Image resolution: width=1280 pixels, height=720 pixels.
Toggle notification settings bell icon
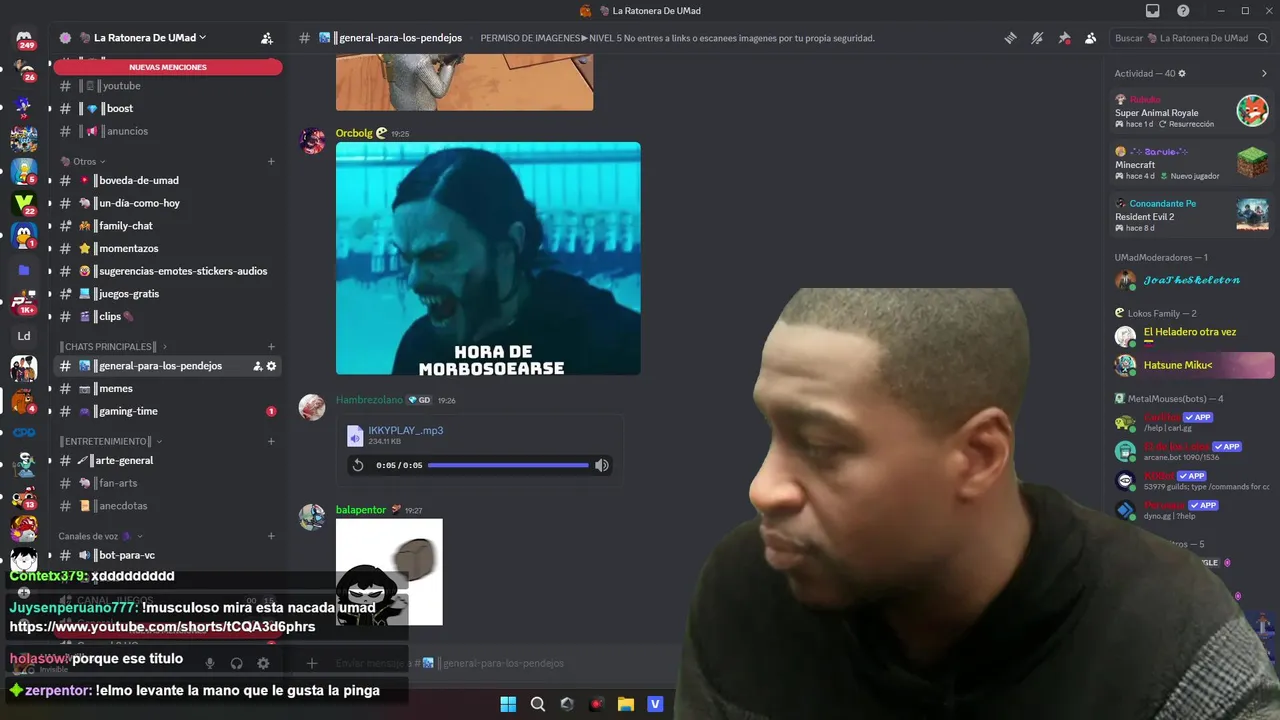pyautogui.click(x=1038, y=38)
